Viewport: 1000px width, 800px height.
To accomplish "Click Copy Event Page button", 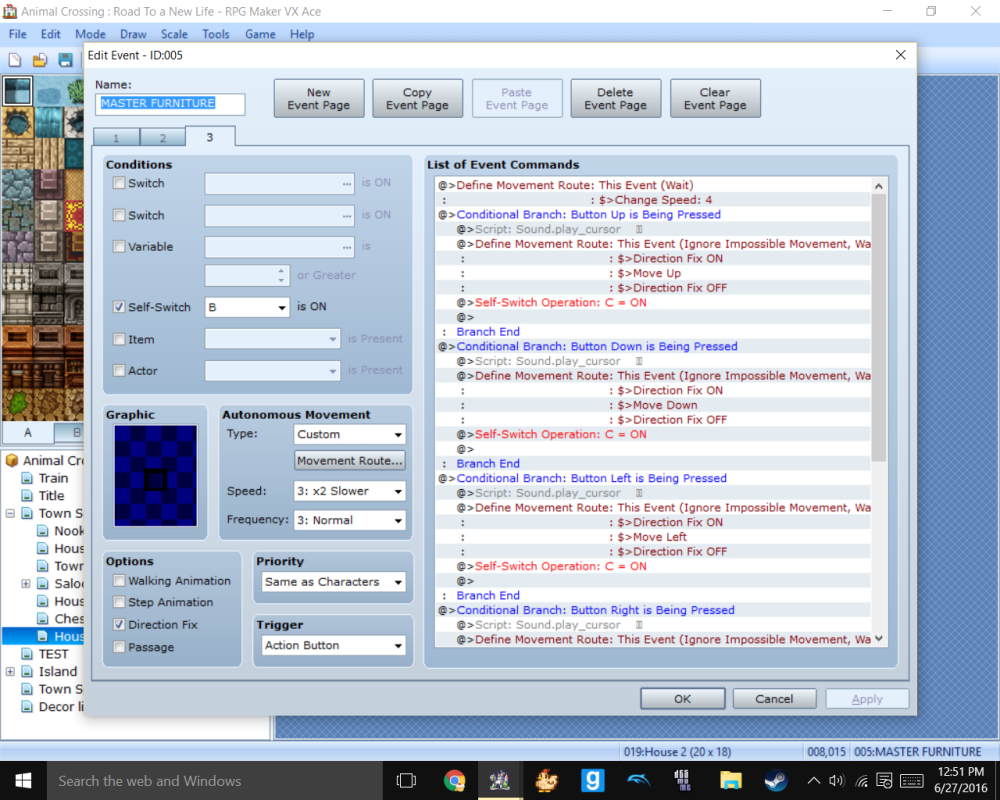I will [x=417, y=99].
